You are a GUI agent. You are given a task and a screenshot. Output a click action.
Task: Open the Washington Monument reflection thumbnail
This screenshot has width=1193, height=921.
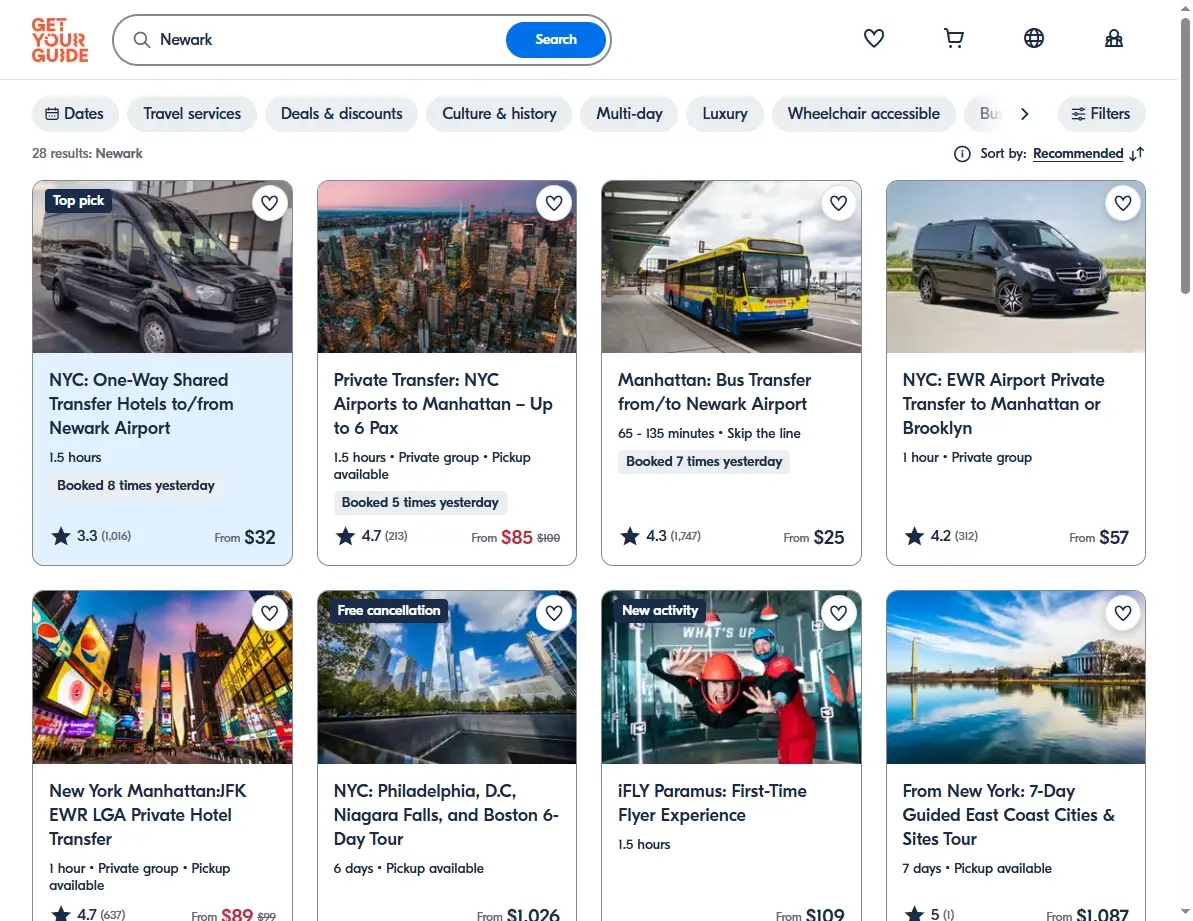[x=1016, y=678]
